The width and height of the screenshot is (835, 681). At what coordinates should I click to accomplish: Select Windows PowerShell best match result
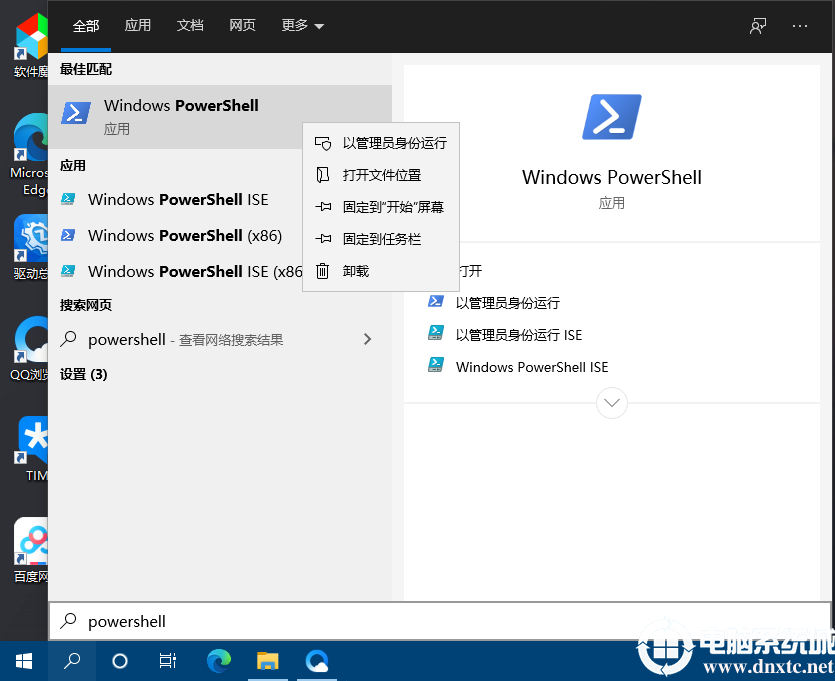(x=220, y=117)
